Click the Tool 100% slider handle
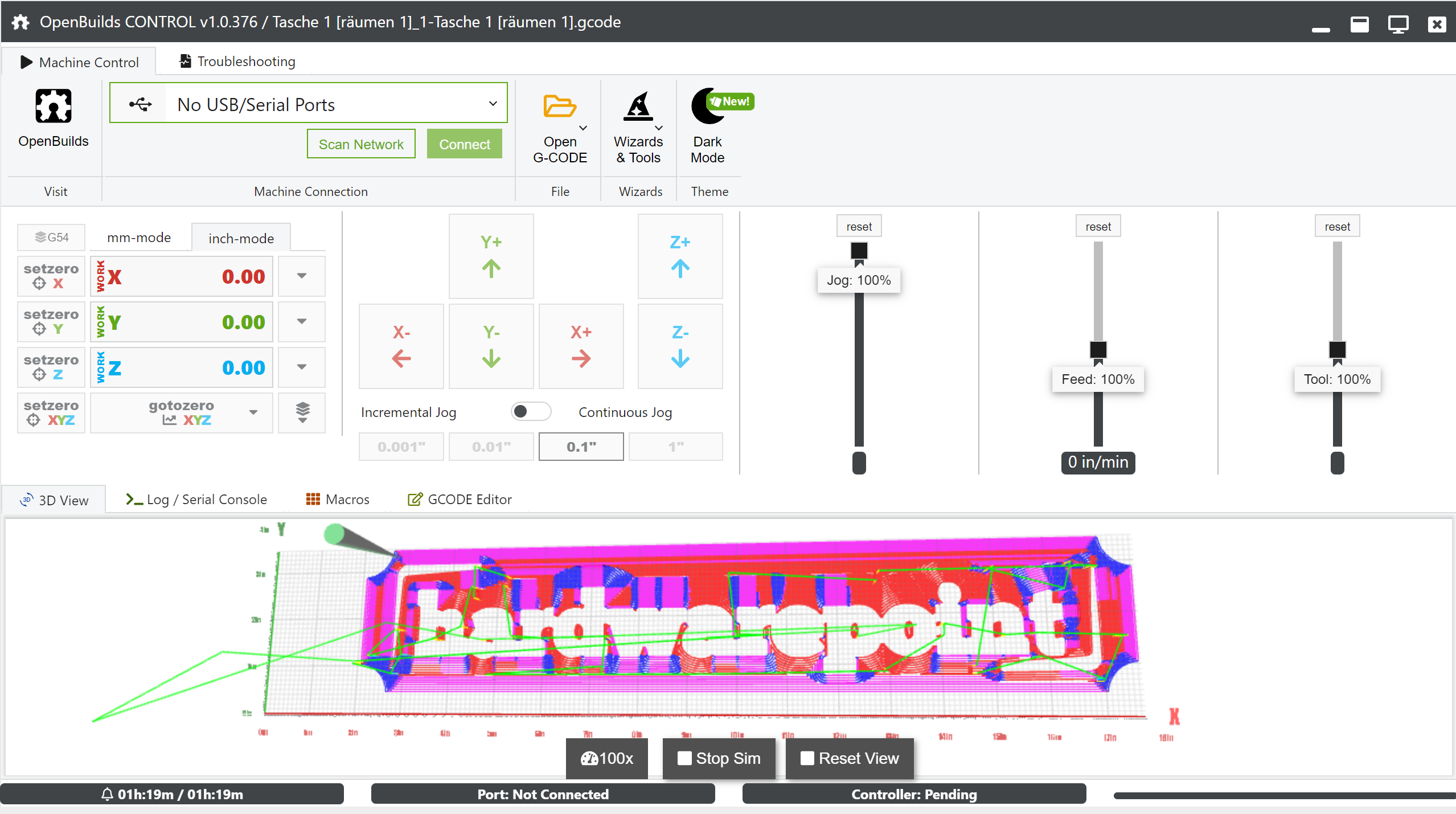The width and height of the screenshot is (1456, 814). [1337, 350]
